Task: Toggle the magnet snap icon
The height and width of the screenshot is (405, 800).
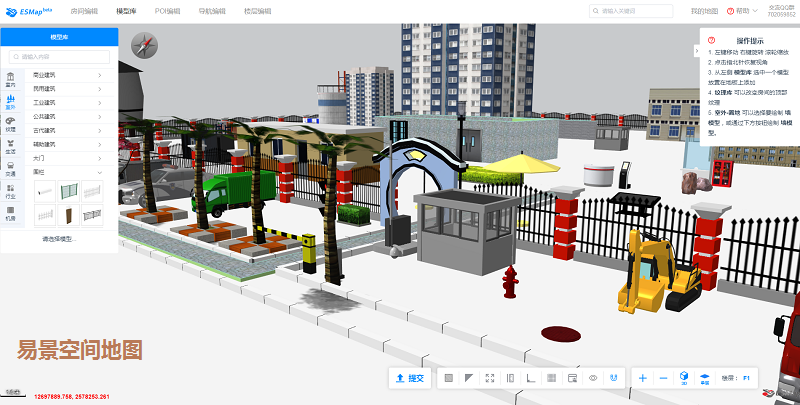Action: [x=614, y=378]
